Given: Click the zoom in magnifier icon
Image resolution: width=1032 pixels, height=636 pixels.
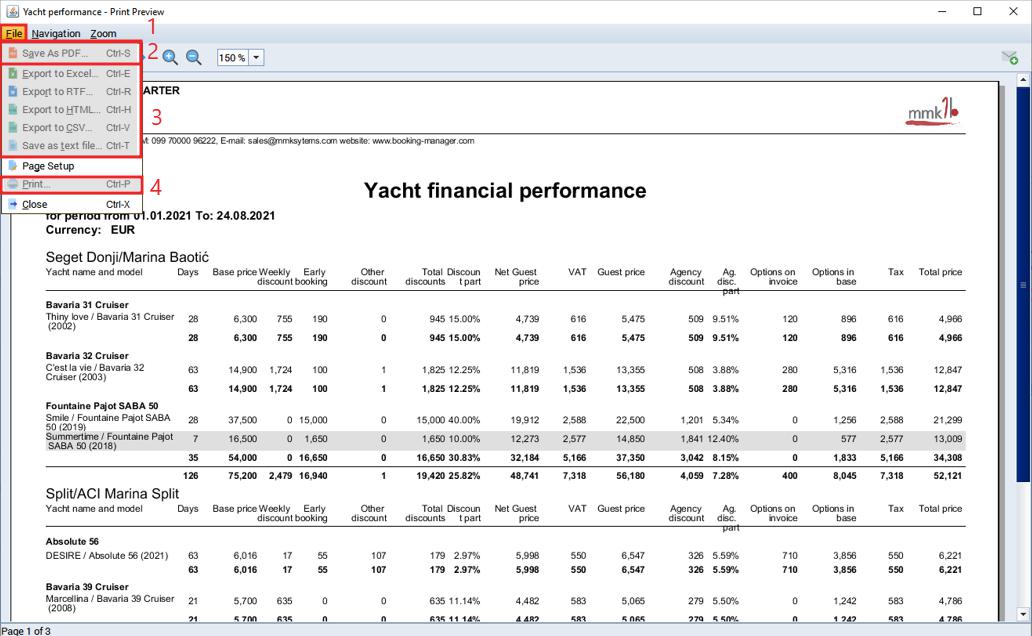Looking at the screenshot, I should pyautogui.click(x=170, y=57).
